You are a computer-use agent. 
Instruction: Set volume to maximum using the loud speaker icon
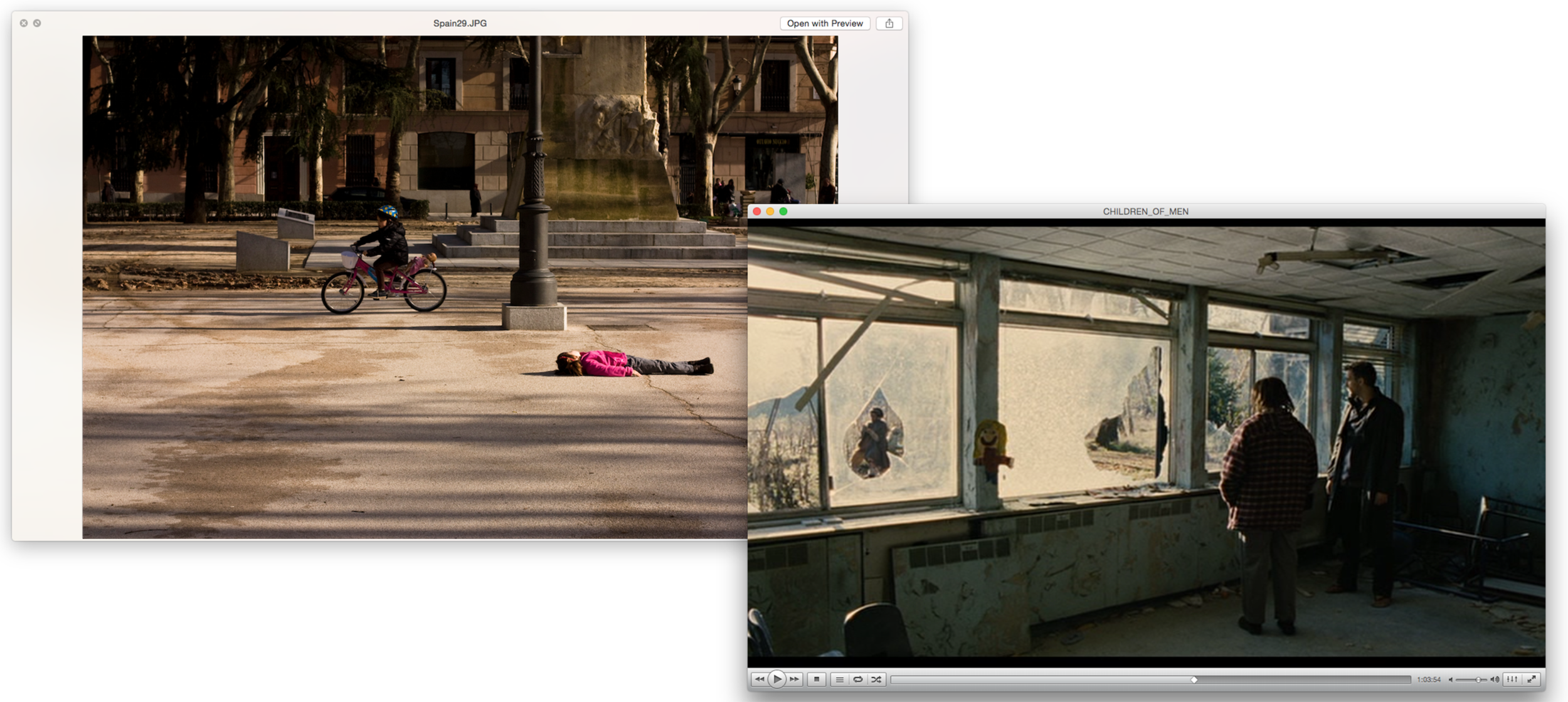1495,679
